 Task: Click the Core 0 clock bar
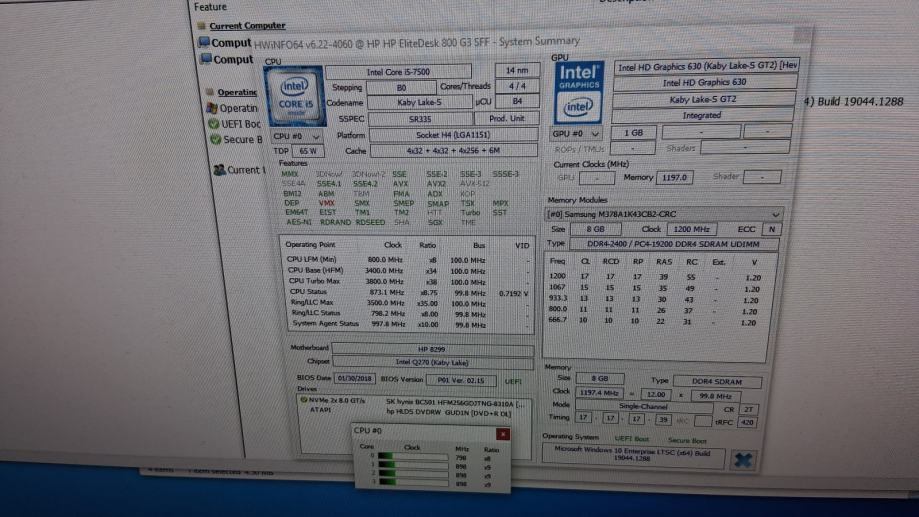tap(412, 456)
